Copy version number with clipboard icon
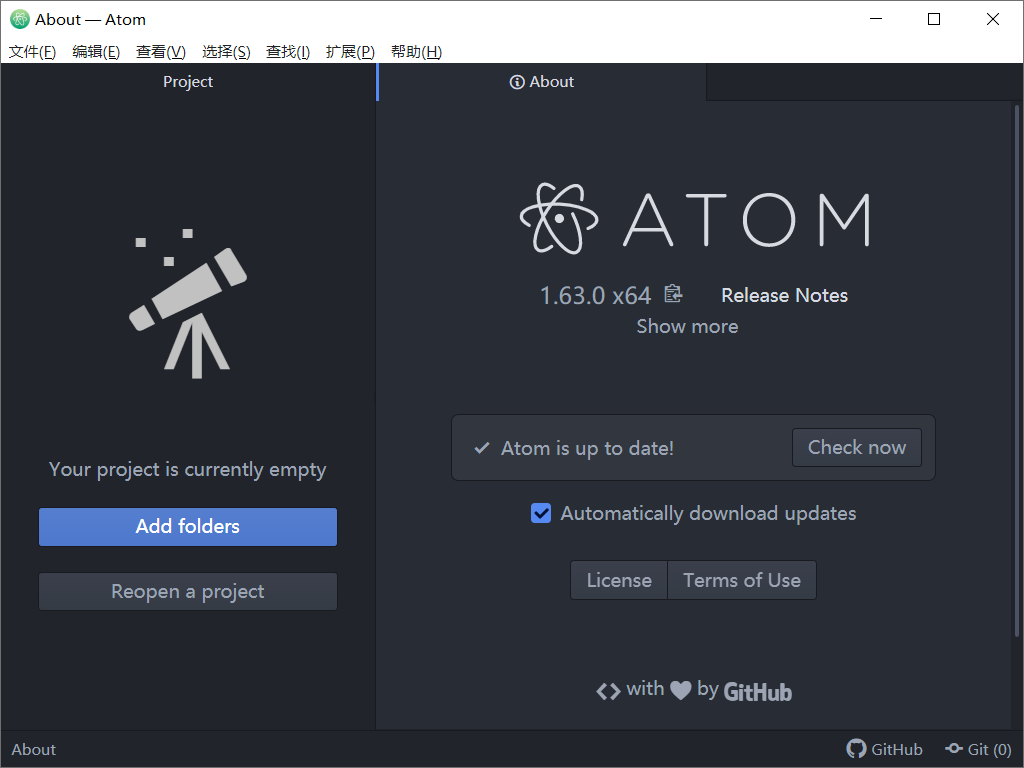This screenshot has height=768, width=1024. (673, 295)
